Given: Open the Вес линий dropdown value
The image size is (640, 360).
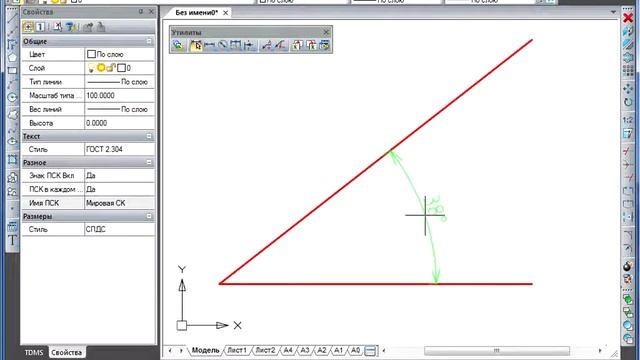Looking at the screenshot, I should [x=120, y=109].
